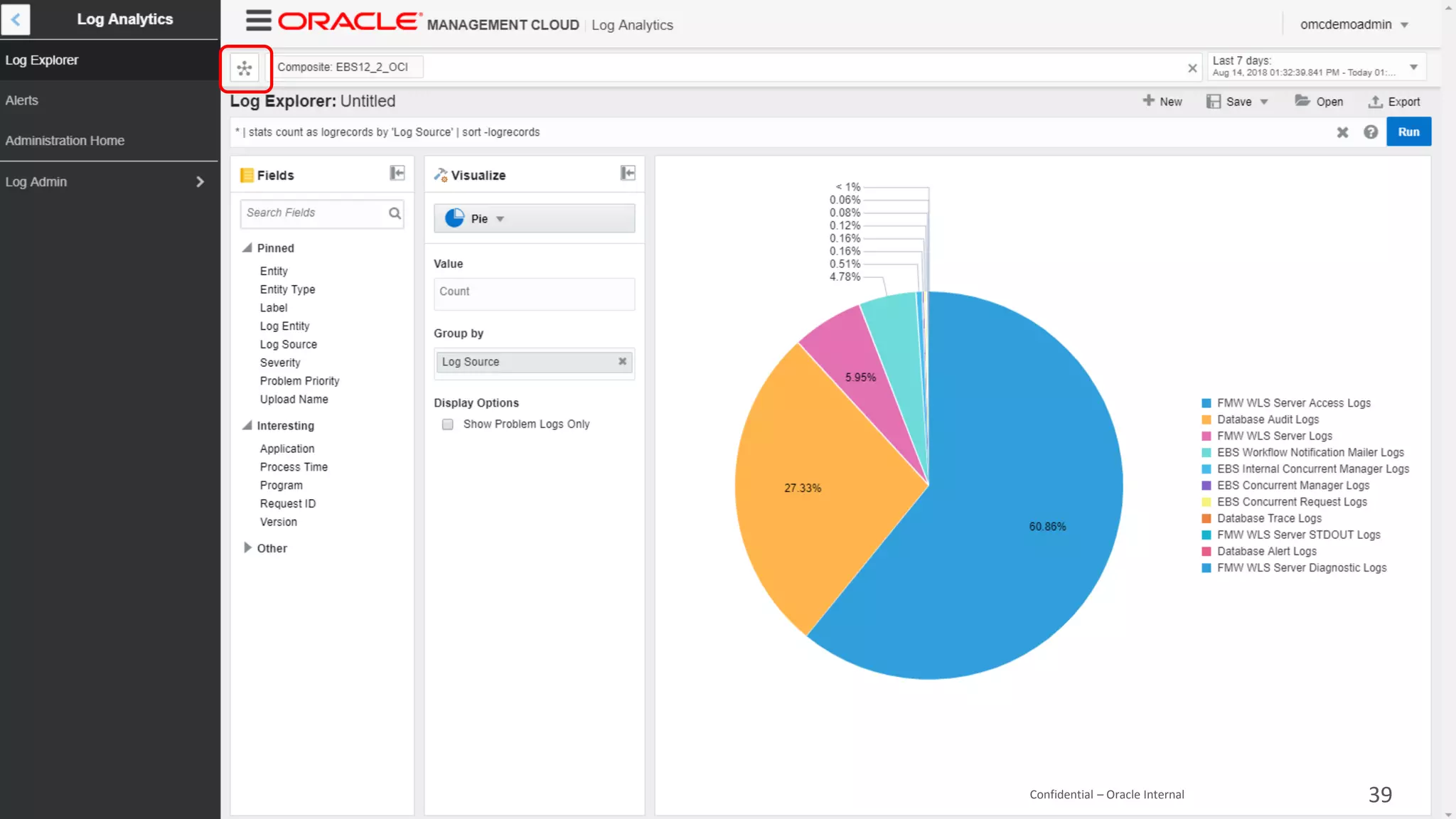1456x819 pixels.
Task: Open the Pie visualization type dropdown
Action: (x=534, y=218)
